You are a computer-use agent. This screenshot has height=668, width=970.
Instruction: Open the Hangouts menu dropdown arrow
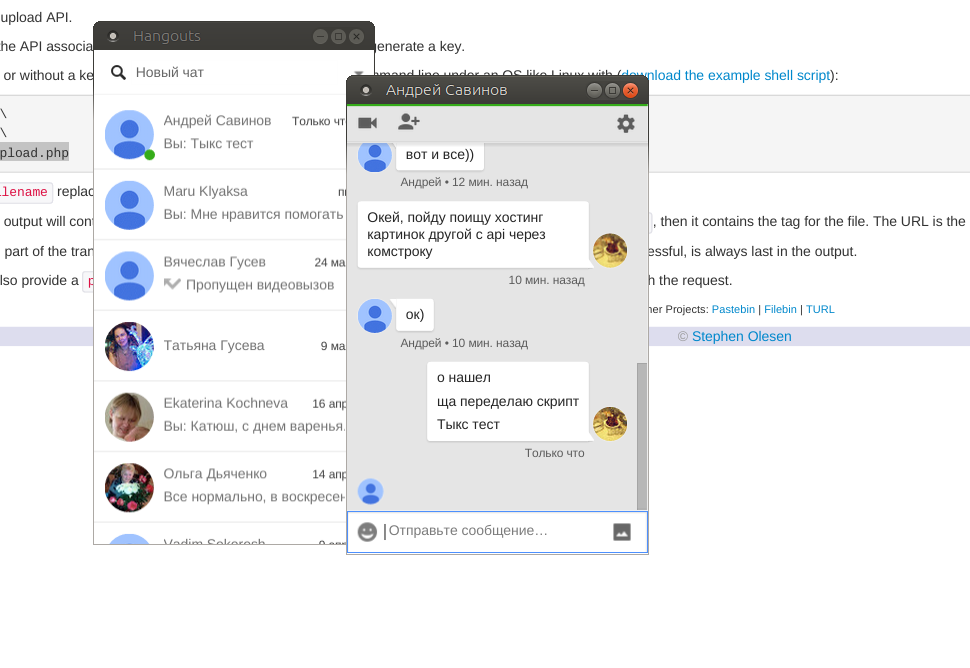(x=358, y=73)
